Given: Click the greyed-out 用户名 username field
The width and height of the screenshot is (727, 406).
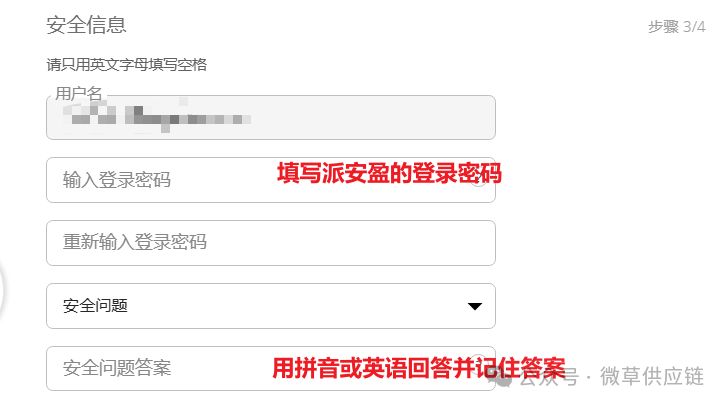Looking at the screenshot, I should pyautogui.click(x=271, y=117).
